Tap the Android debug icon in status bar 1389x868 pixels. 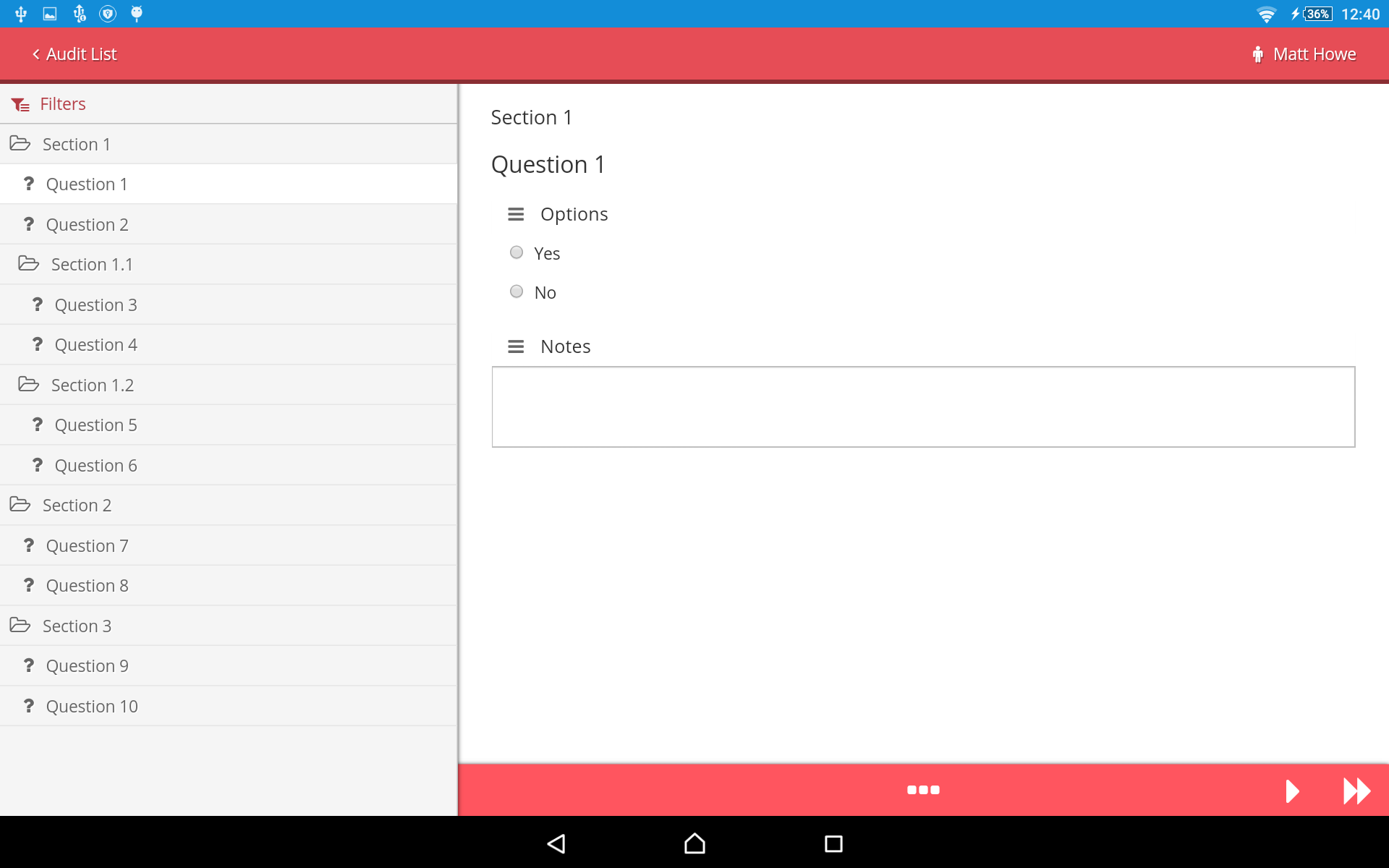[137, 14]
